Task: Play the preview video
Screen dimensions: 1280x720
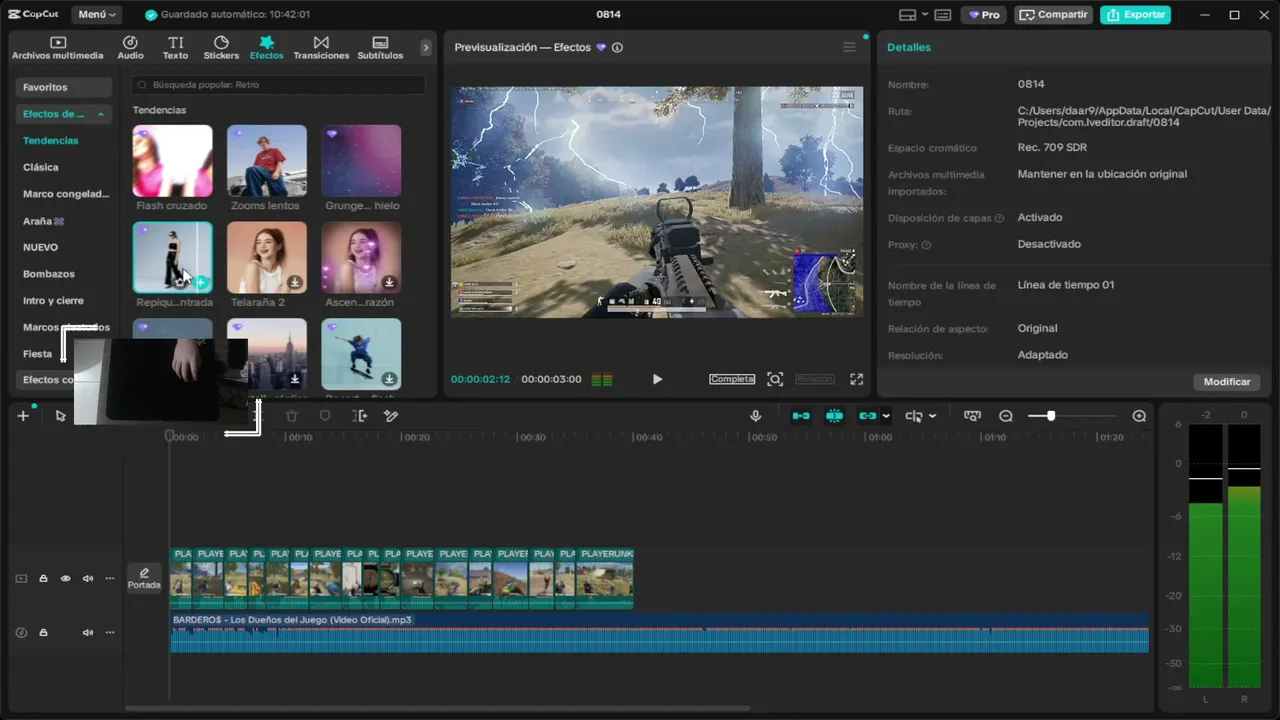Action: tap(657, 379)
